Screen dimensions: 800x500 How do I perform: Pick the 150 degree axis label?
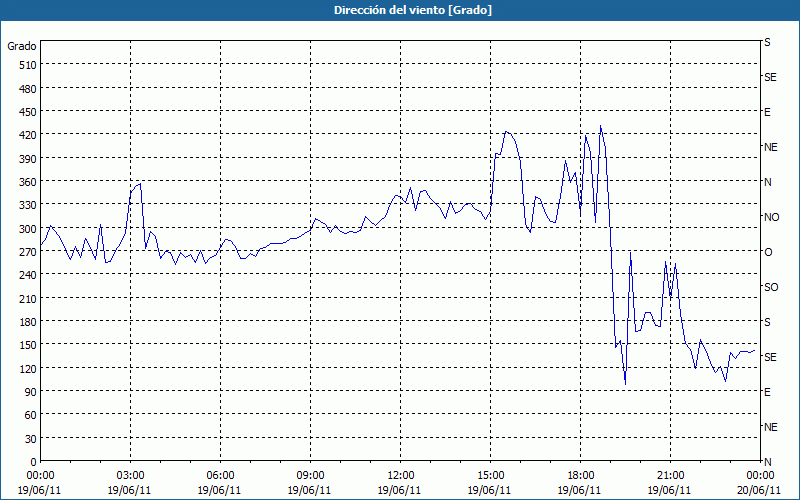[x=28, y=345]
